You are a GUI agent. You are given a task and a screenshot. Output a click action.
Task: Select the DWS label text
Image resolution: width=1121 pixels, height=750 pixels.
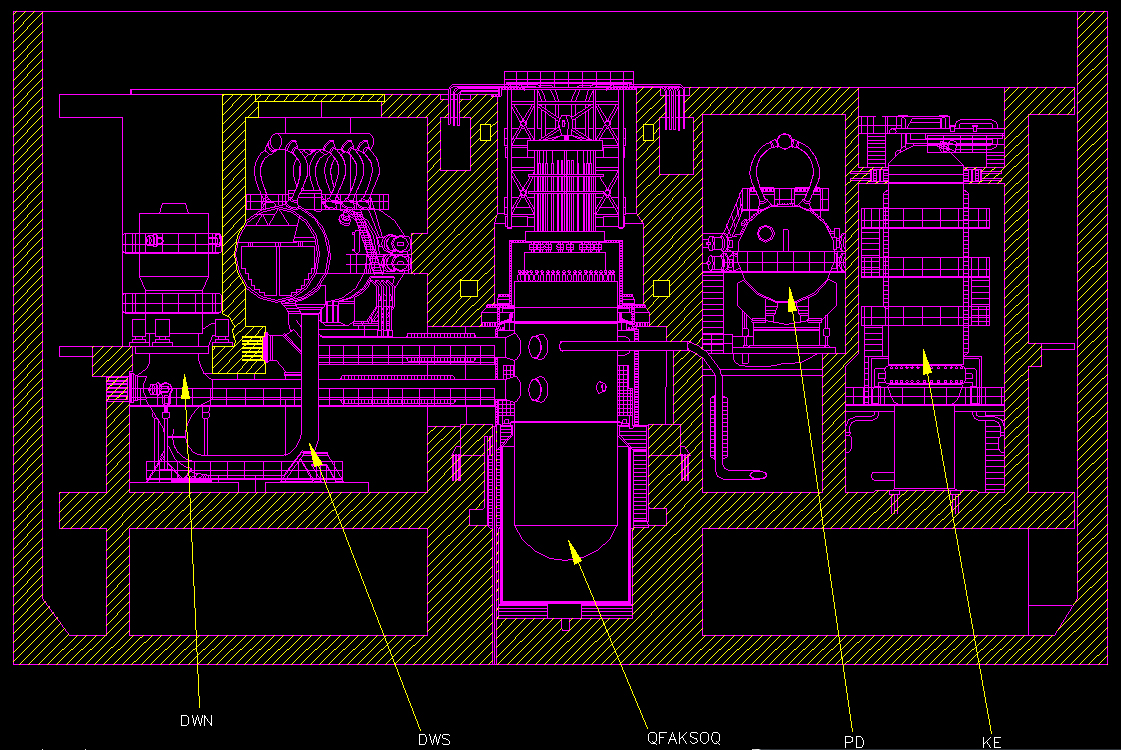434,740
